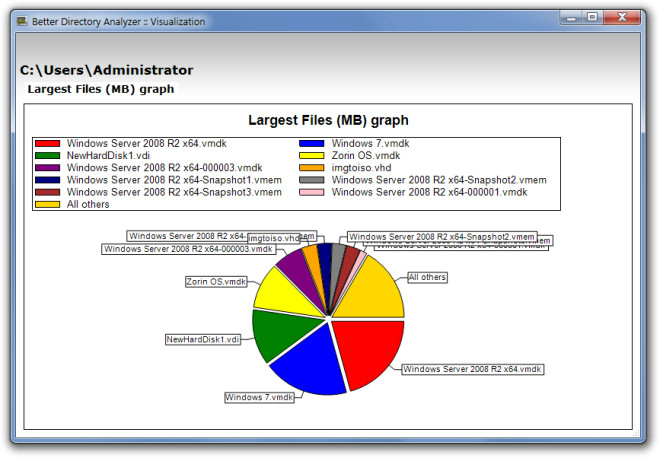This screenshot has height=458, width=660.
Task: Click the chart title 'Largest Files (MB) graph'
Action: [x=328, y=120]
